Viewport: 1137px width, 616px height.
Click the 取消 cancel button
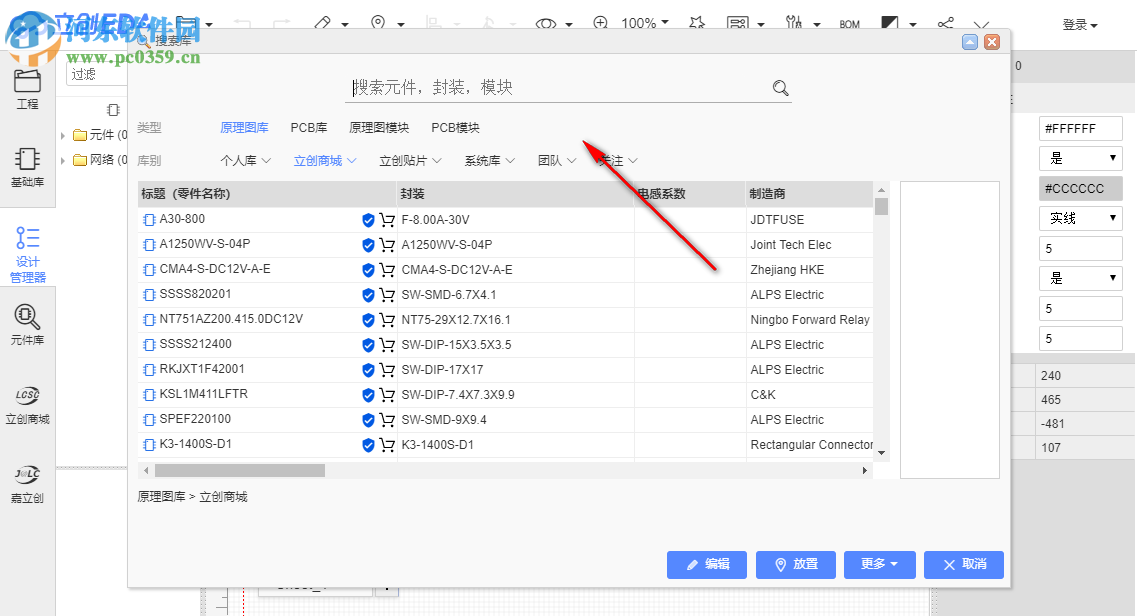[964, 565]
